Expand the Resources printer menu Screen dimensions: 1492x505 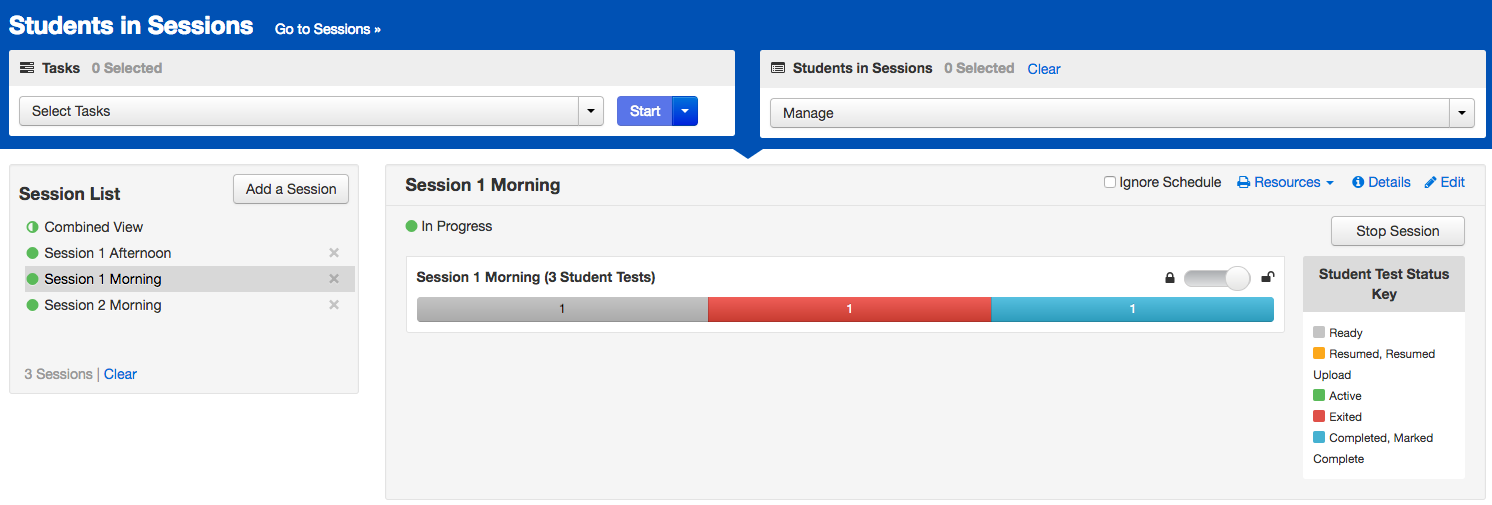(x=1285, y=182)
